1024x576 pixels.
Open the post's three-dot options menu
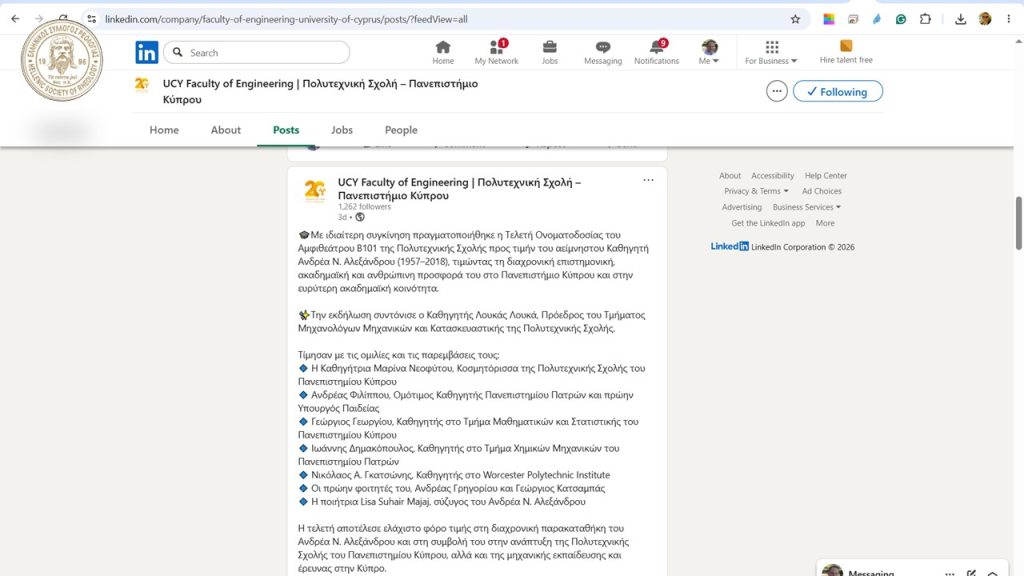click(x=648, y=180)
